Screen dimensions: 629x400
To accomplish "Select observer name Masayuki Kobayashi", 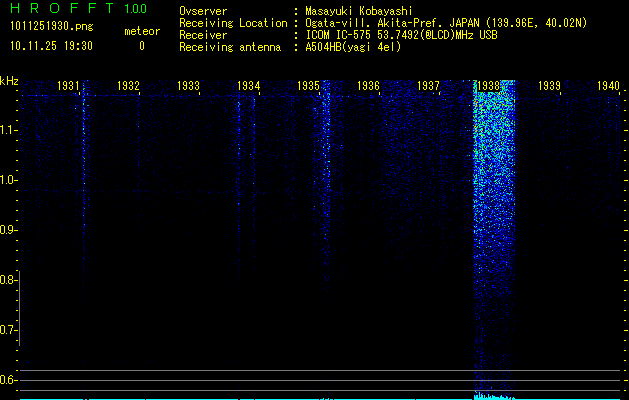I will [359, 11].
